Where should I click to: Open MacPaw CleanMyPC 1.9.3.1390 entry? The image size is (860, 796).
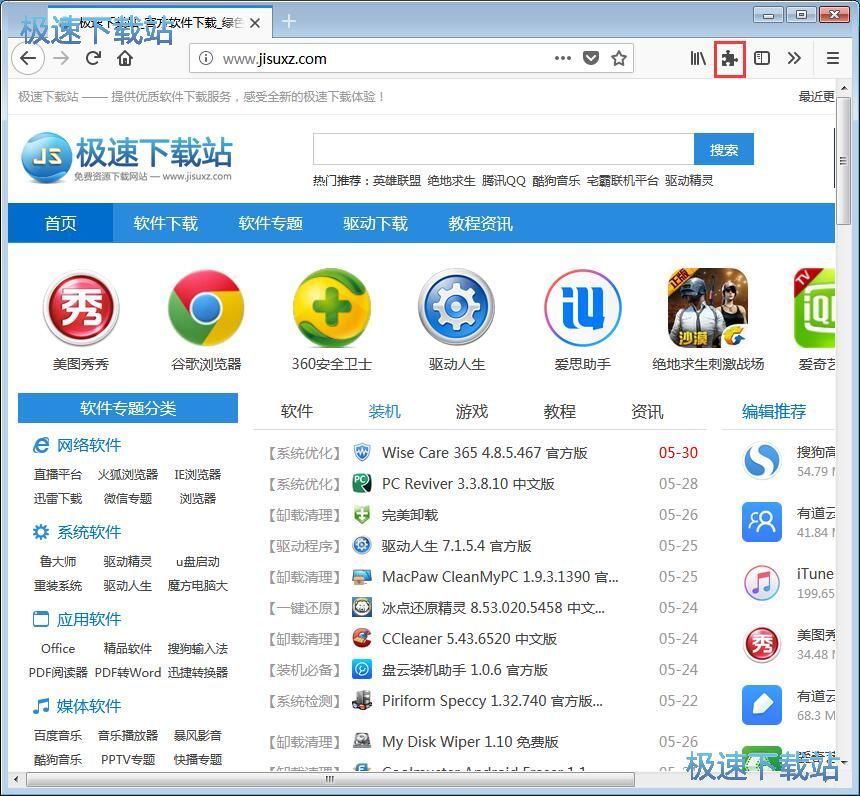click(500, 577)
